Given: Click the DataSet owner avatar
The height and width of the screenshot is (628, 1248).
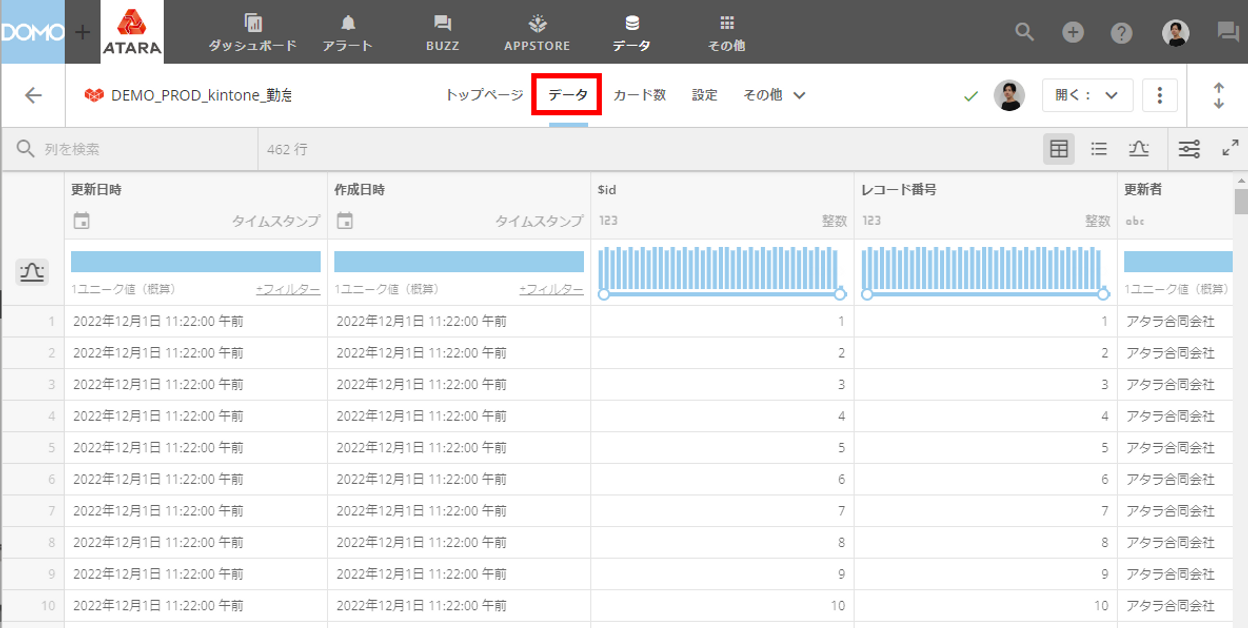Looking at the screenshot, I should [x=1009, y=95].
